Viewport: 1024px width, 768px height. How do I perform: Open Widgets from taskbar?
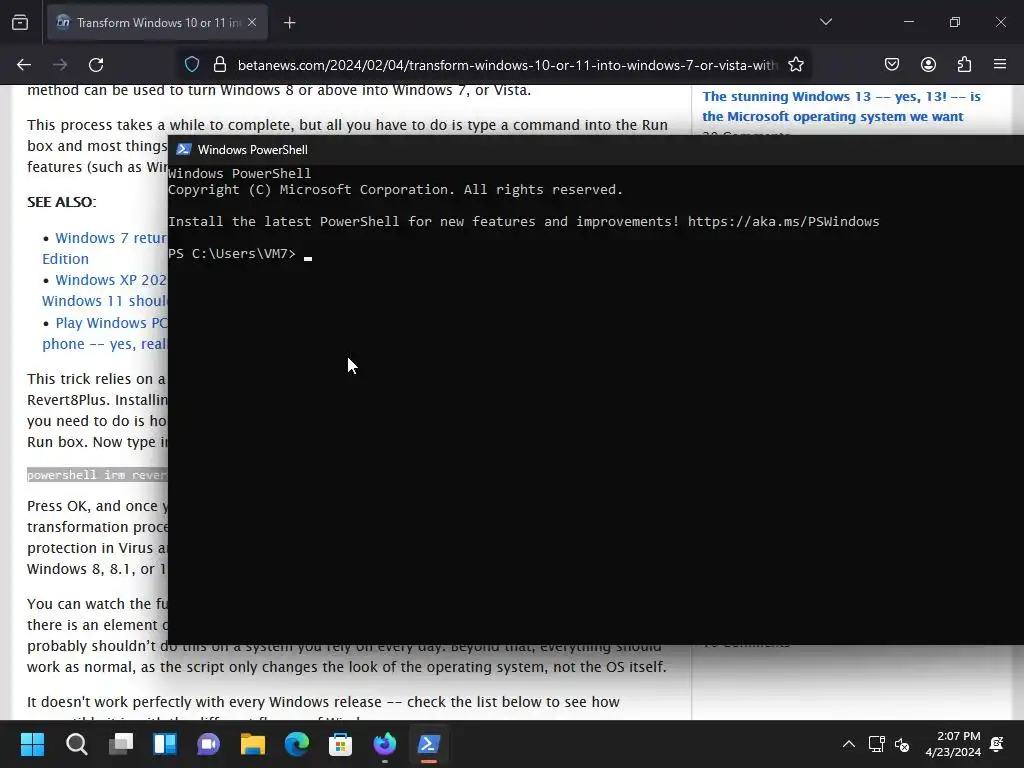tap(165, 744)
